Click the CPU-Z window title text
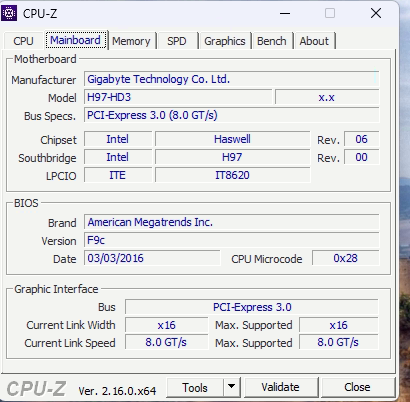The height and width of the screenshot is (402, 410). [40, 14]
